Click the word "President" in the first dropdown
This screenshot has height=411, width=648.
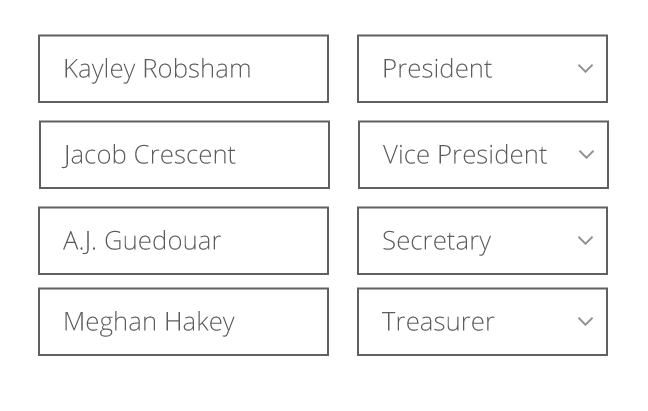[x=437, y=69]
